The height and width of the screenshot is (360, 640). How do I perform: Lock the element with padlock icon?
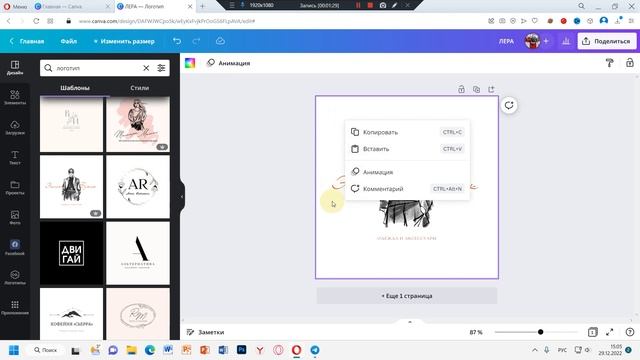630,63
